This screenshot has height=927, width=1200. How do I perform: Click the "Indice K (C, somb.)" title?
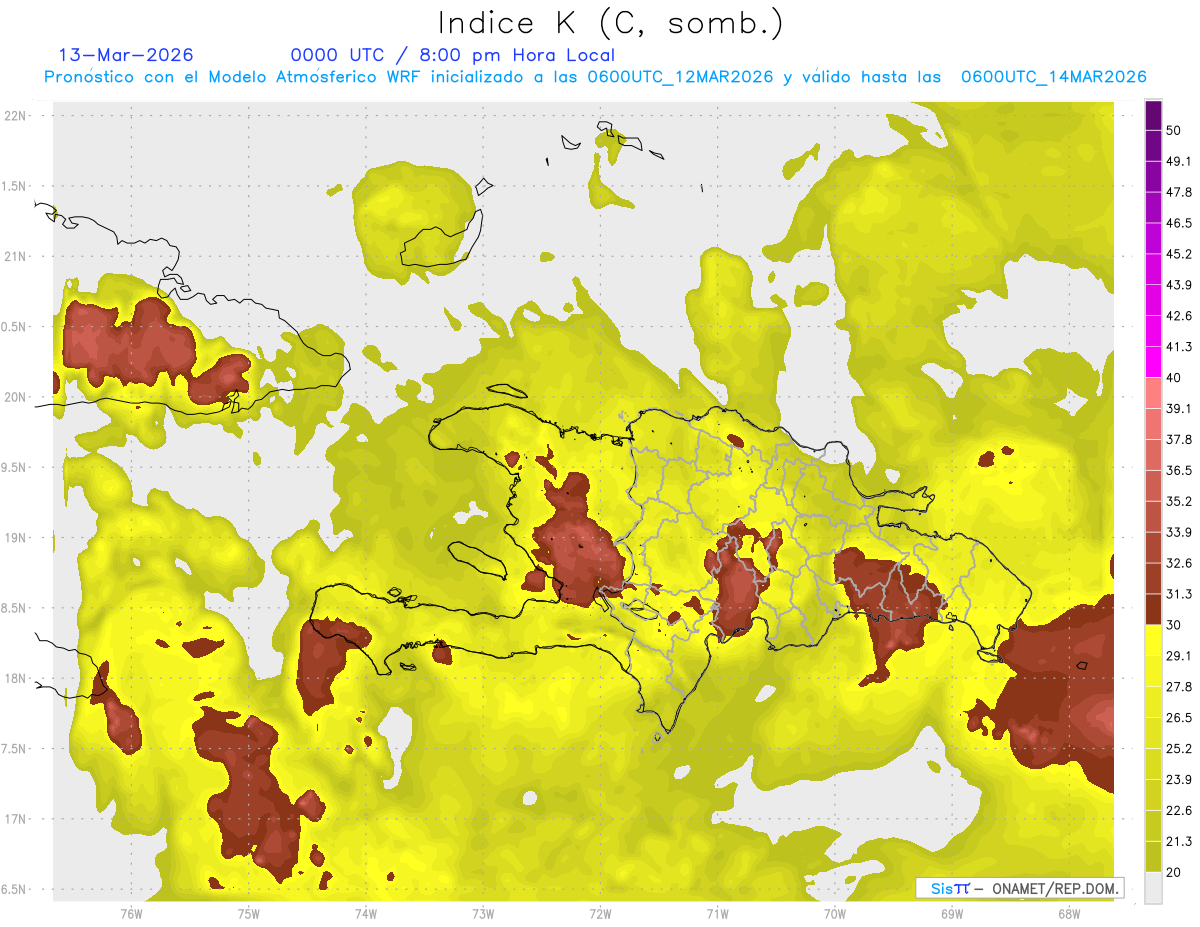611,24
